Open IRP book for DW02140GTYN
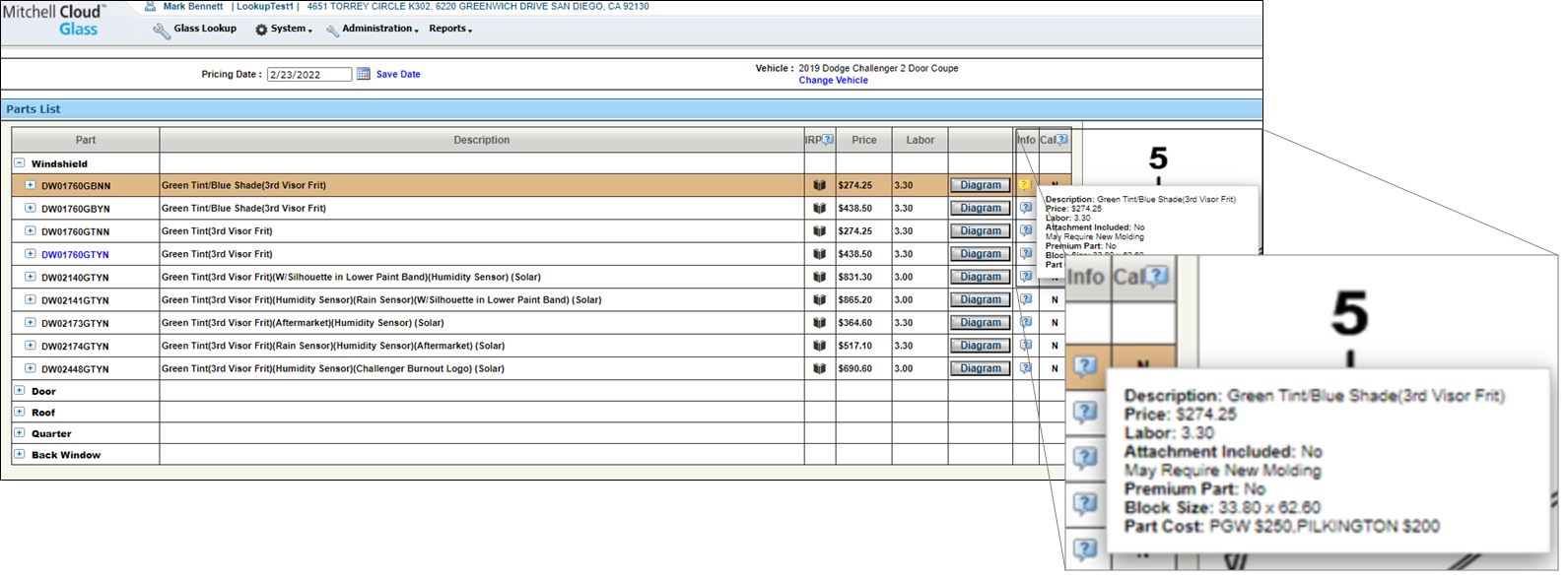The height and width of the screenshot is (580, 1568). coord(819,277)
